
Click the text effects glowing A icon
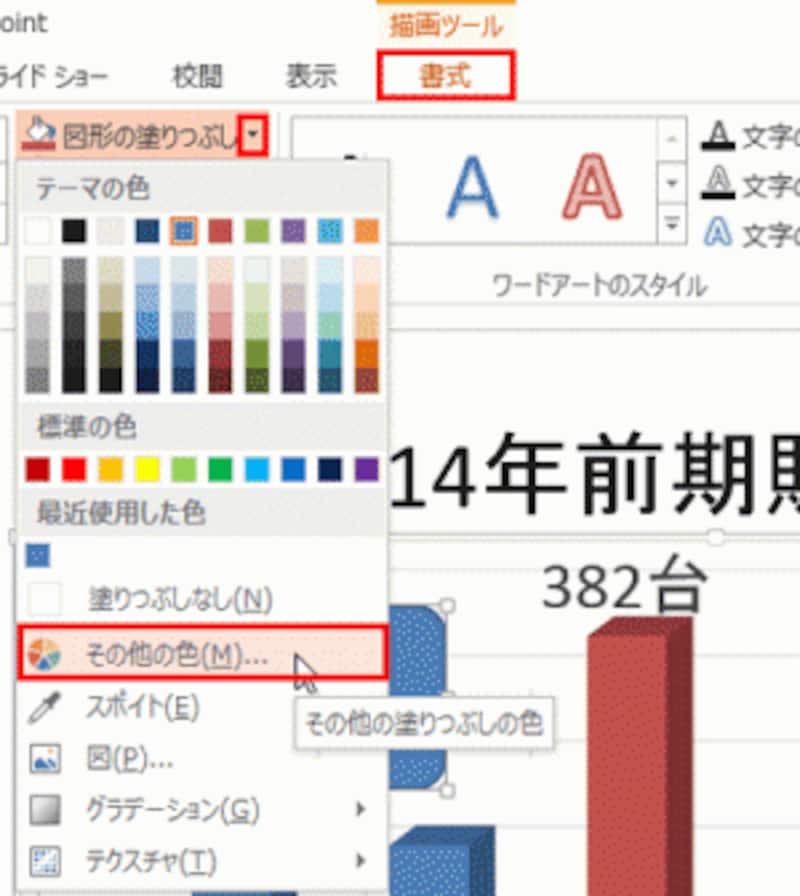coord(718,232)
